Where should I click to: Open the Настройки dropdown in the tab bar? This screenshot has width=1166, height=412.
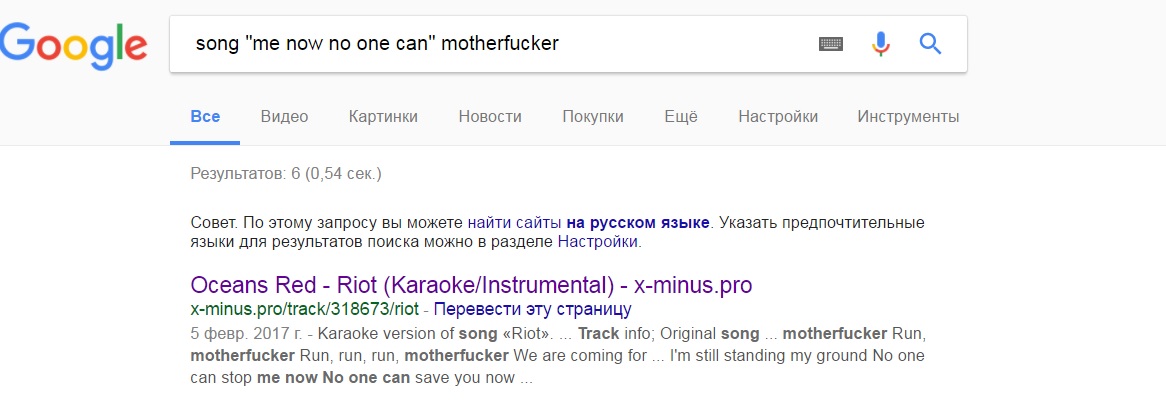pyautogui.click(x=778, y=117)
